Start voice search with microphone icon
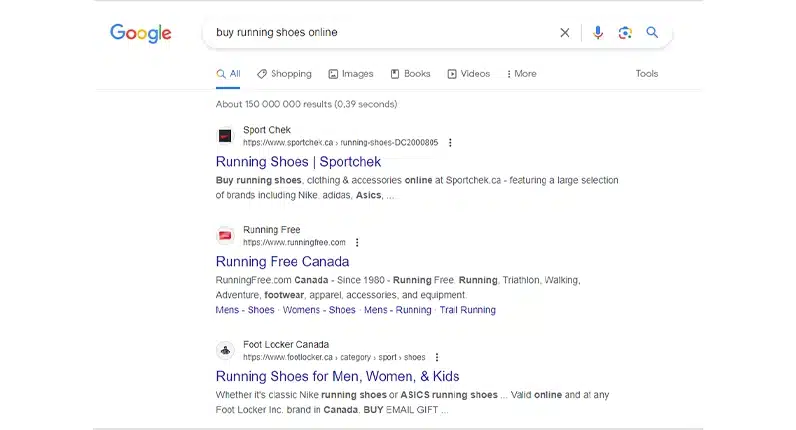796x430 pixels. (598, 32)
